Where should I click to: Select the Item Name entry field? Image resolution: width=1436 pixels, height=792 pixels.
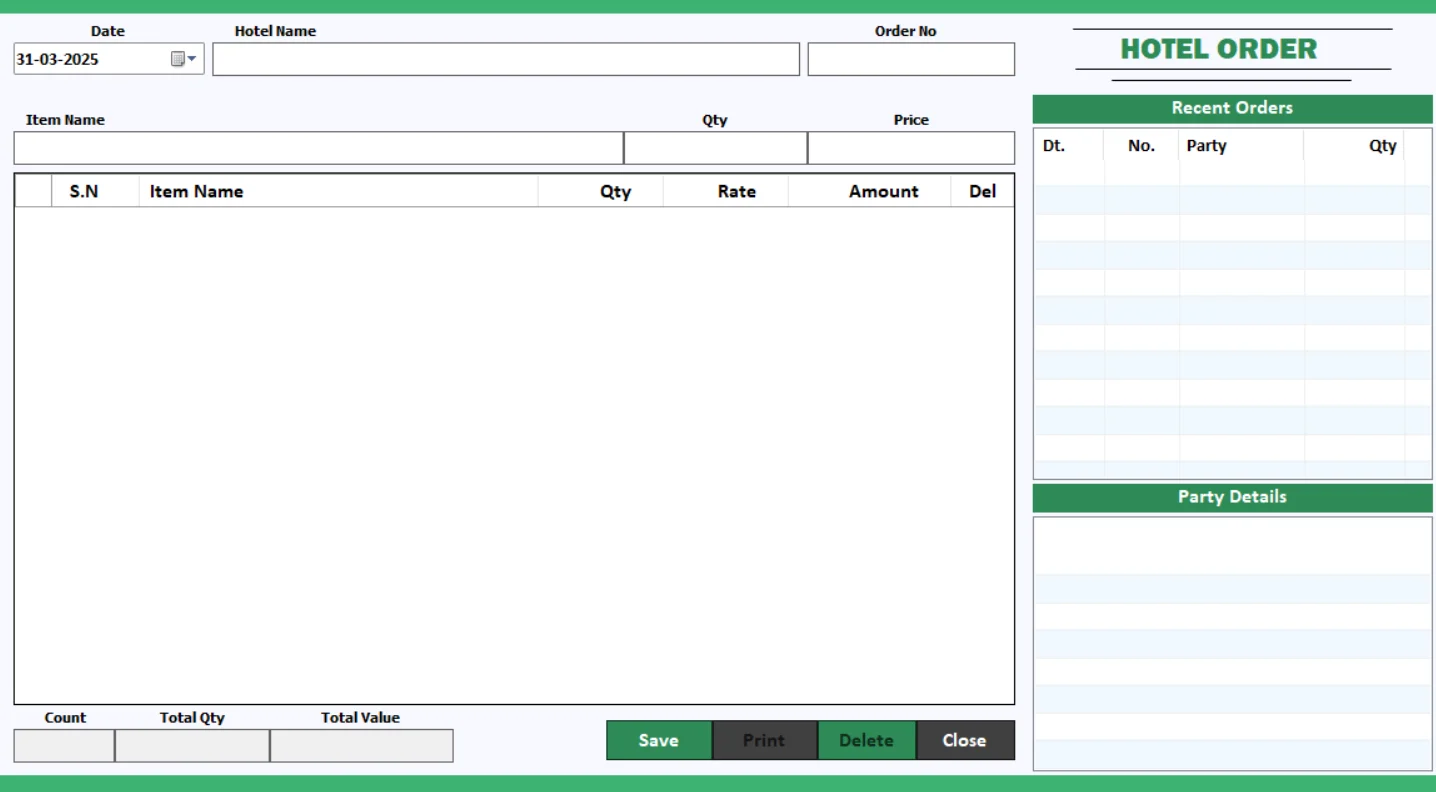click(x=319, y=148)
